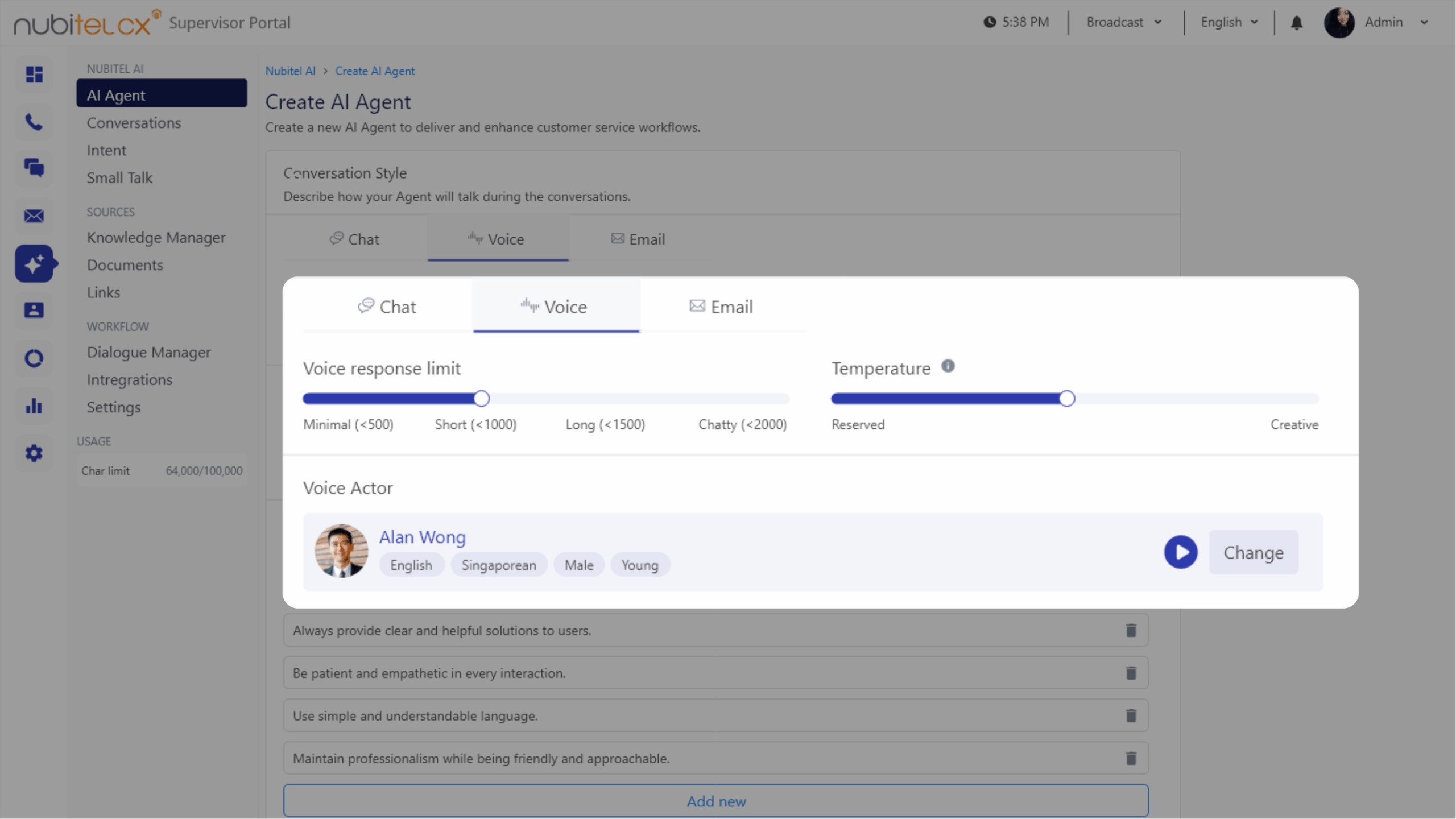Open Intent in the side menu

(106, 150)
